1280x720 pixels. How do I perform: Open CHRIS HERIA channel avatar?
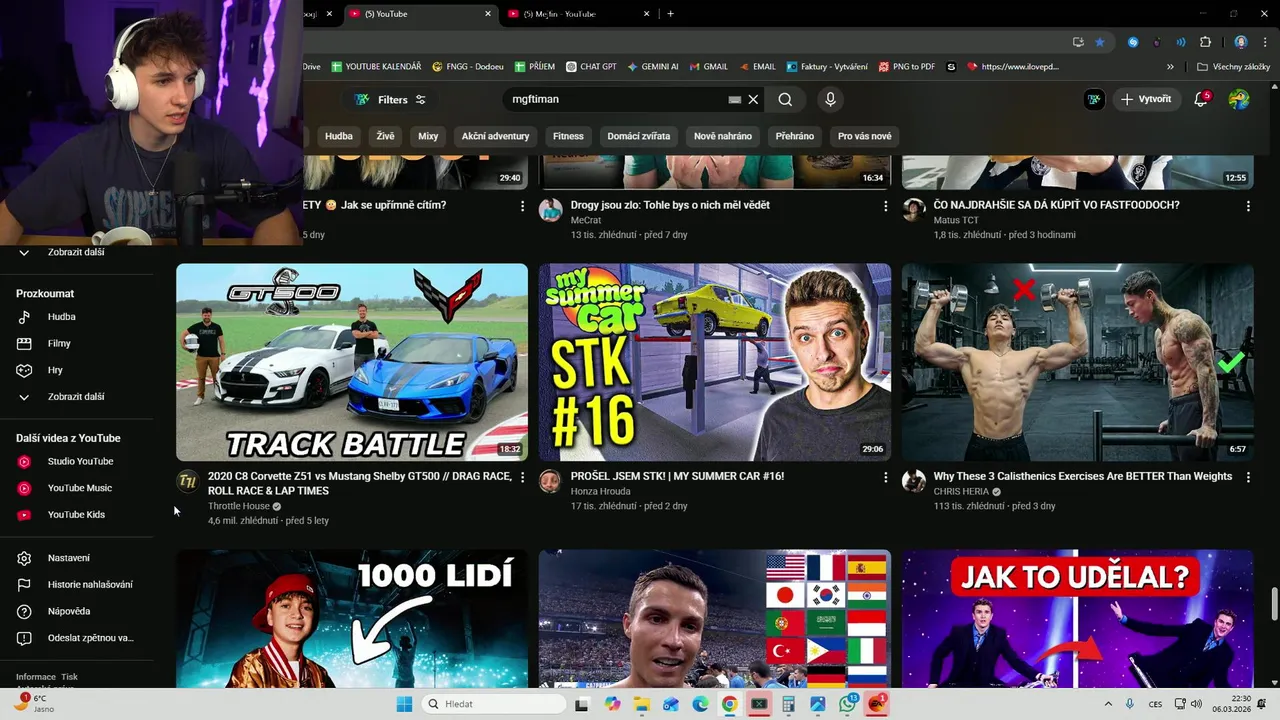pos(913,481)
